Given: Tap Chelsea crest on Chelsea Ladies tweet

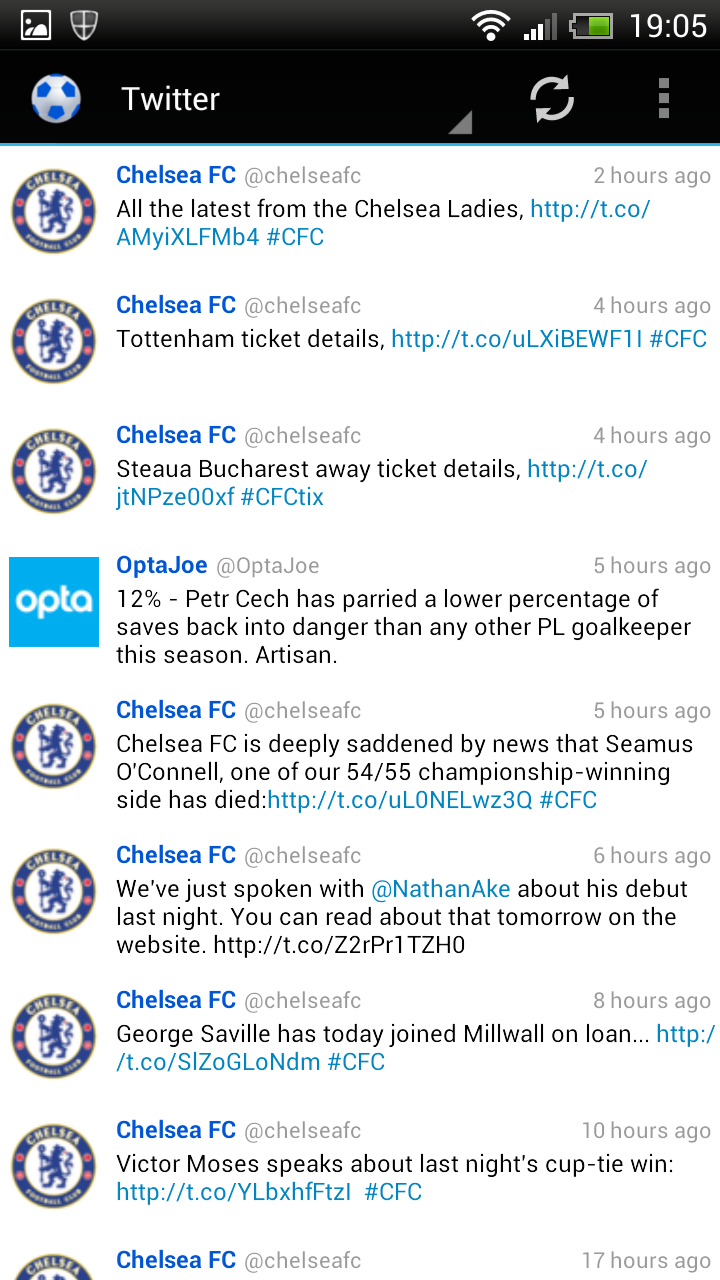Looking at the screenshot, I should [54, 210].
